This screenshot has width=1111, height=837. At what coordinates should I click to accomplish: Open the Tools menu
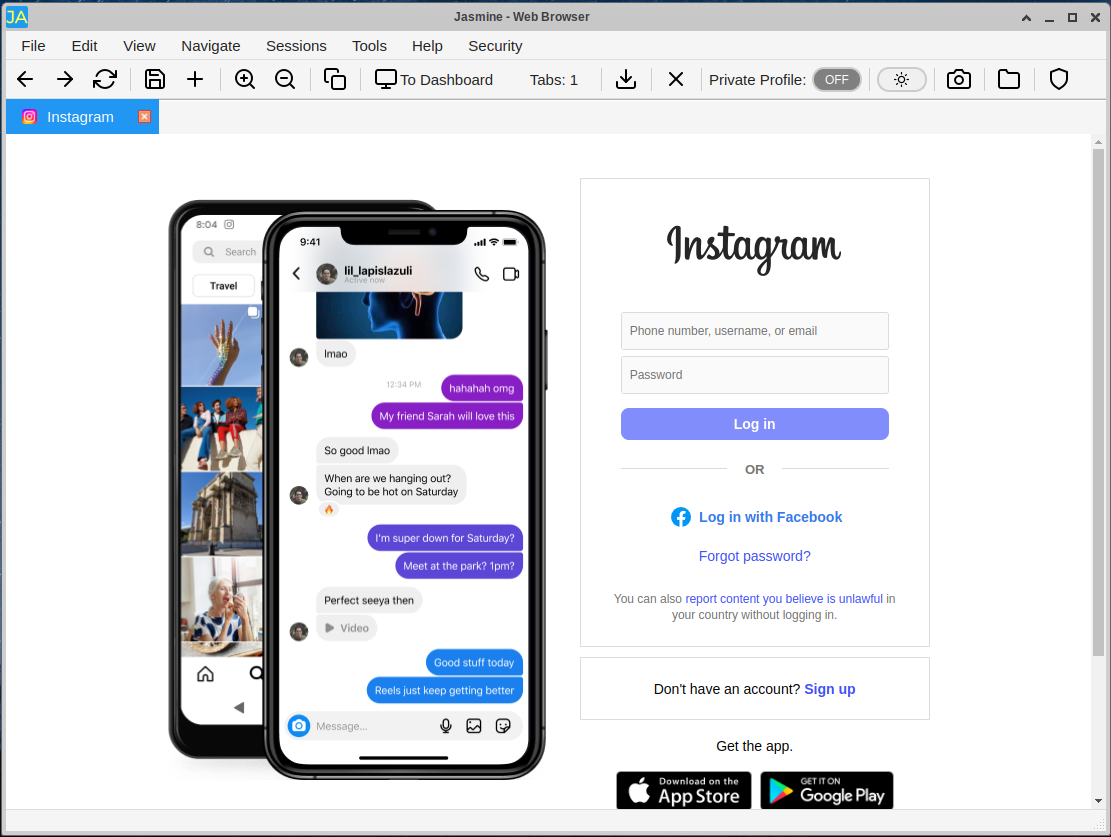tap(369, 46)
